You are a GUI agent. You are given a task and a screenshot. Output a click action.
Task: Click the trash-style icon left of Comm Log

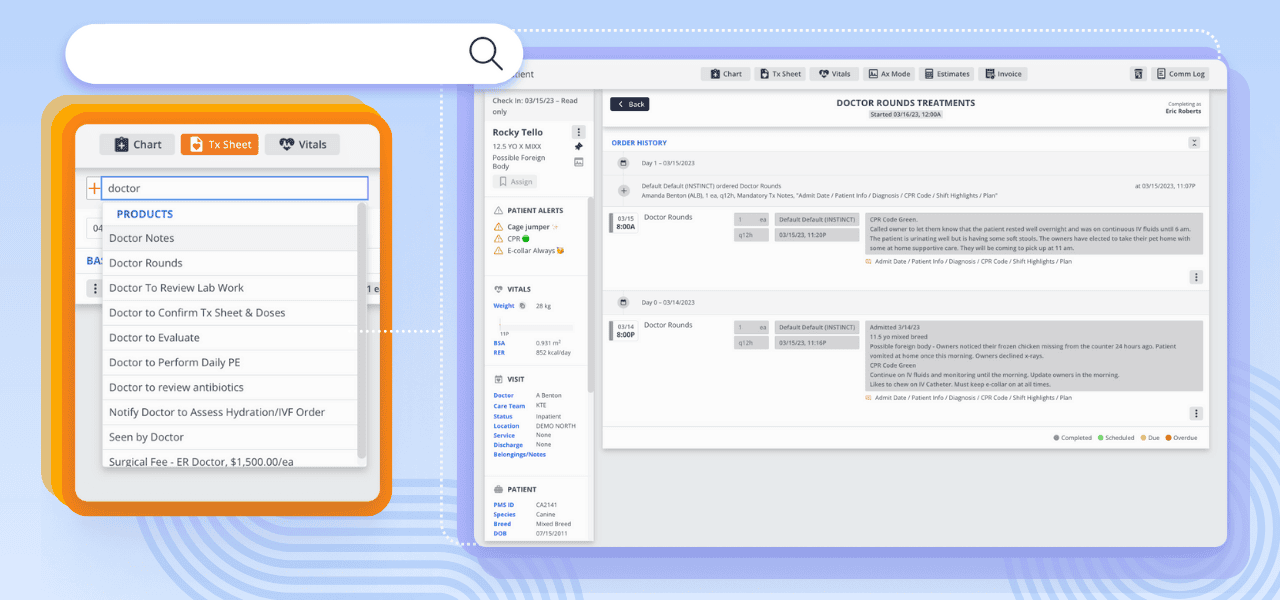point(1137,74)
